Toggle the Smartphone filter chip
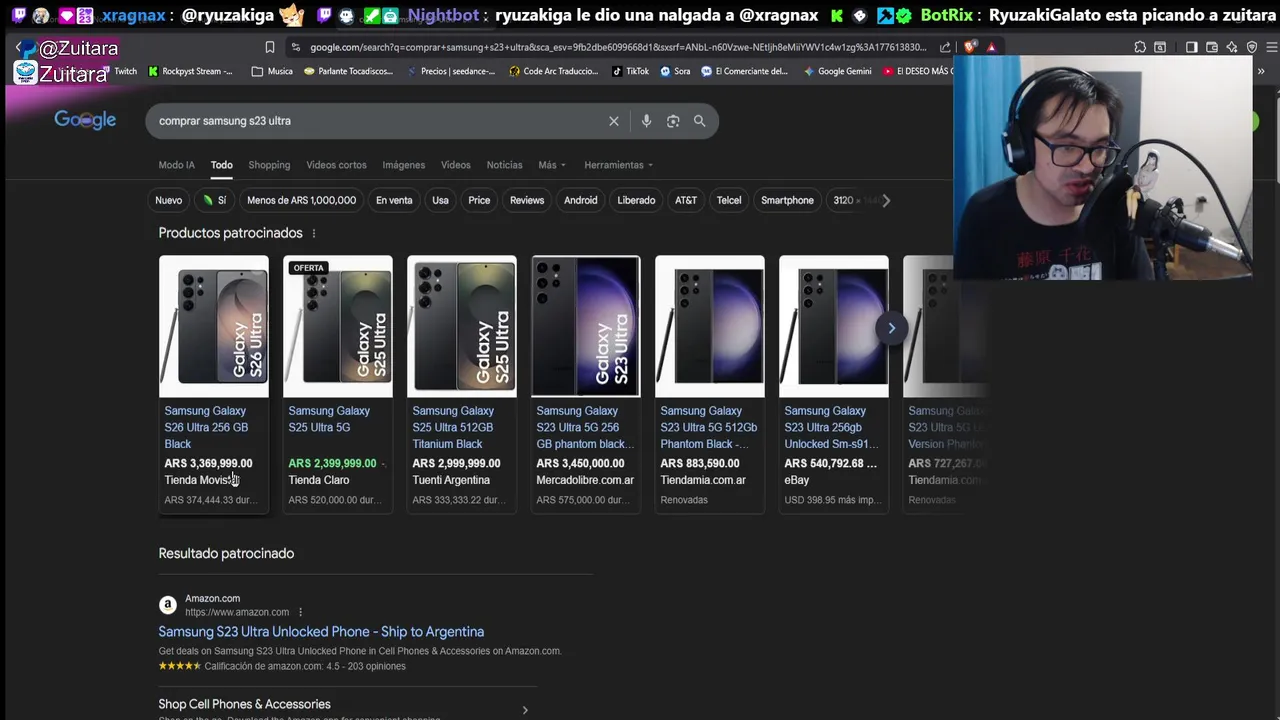This screenshot has height=720, width=1280. tap(787, 200)
